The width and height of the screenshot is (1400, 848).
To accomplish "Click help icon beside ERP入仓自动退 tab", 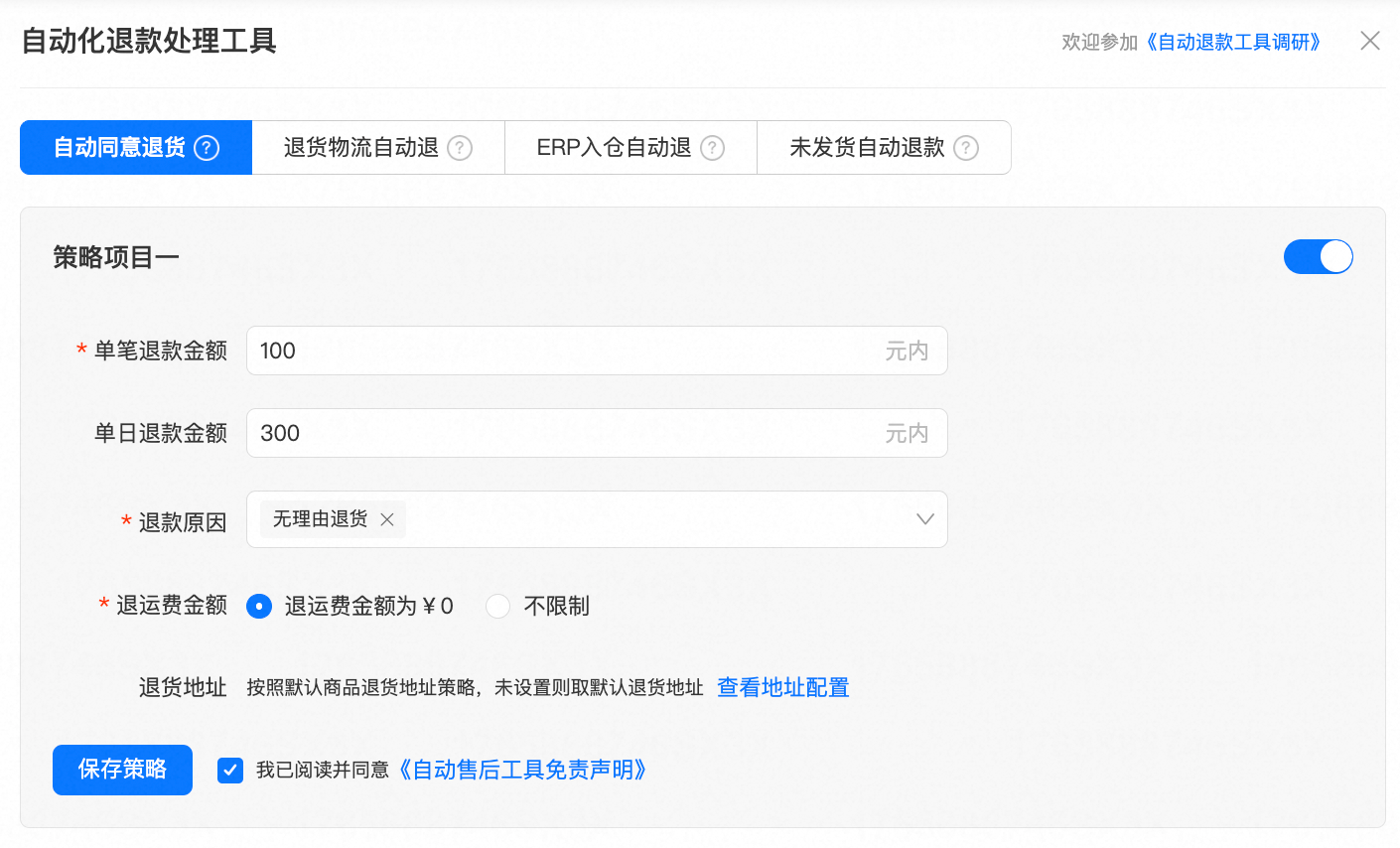I will click(x=712, y=148).
